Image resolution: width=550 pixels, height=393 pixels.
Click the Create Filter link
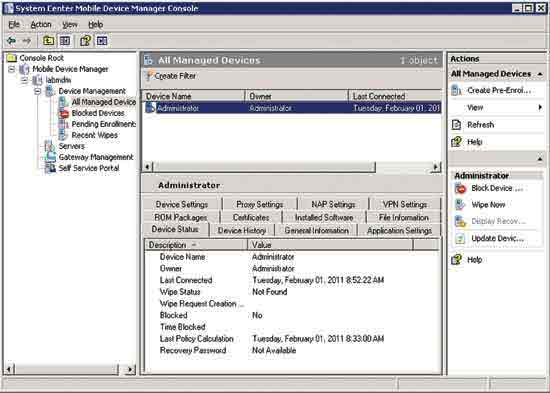[175, 76]
